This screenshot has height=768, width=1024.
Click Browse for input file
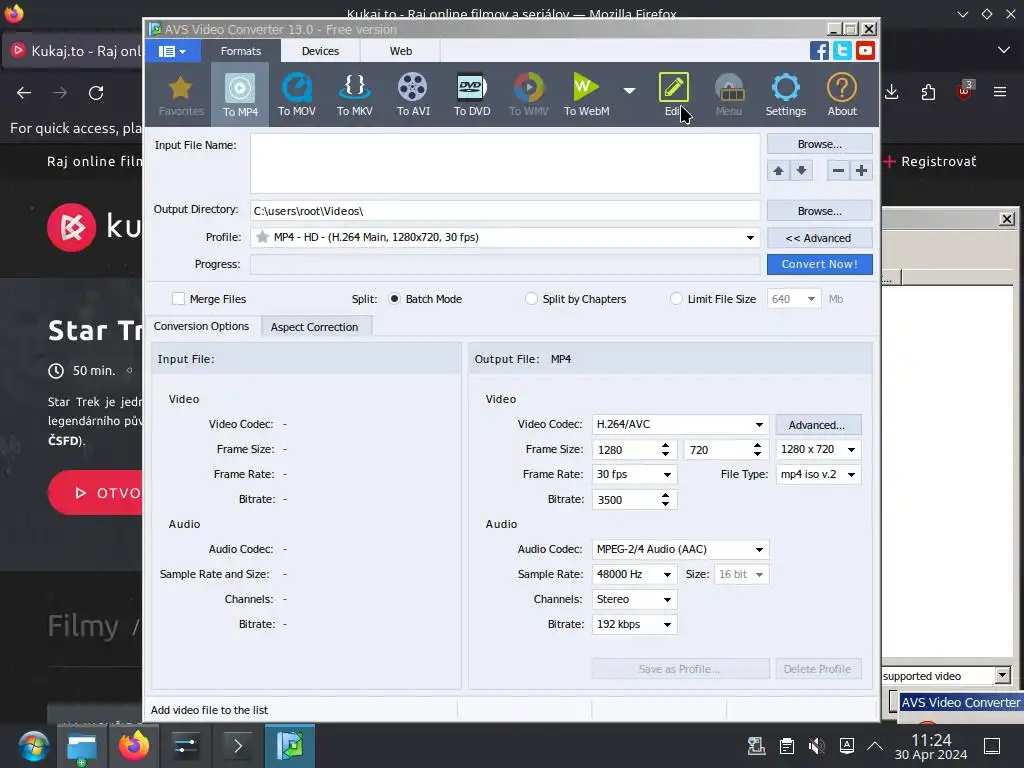point(820,144)
